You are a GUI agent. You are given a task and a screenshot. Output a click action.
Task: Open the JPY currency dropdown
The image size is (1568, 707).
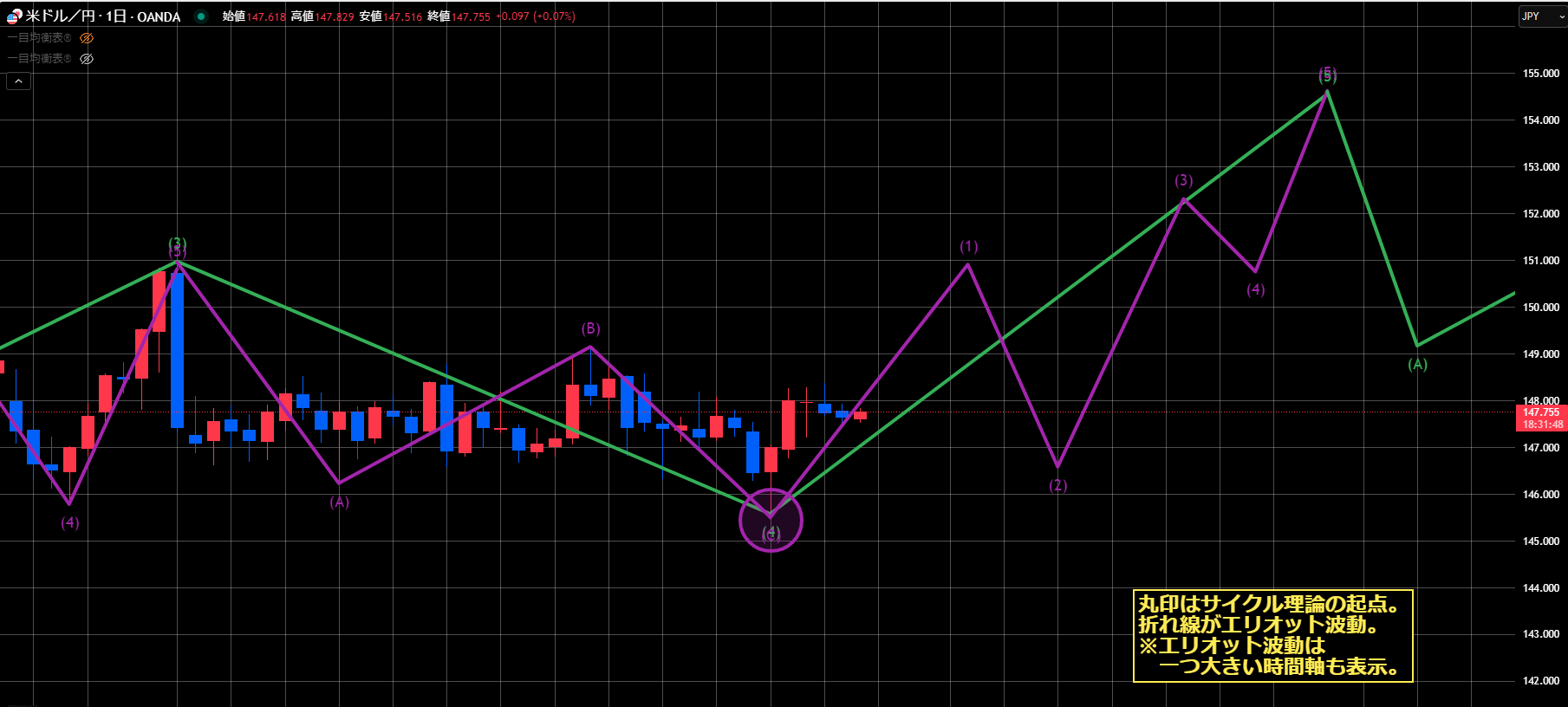tap(1542, 16)
